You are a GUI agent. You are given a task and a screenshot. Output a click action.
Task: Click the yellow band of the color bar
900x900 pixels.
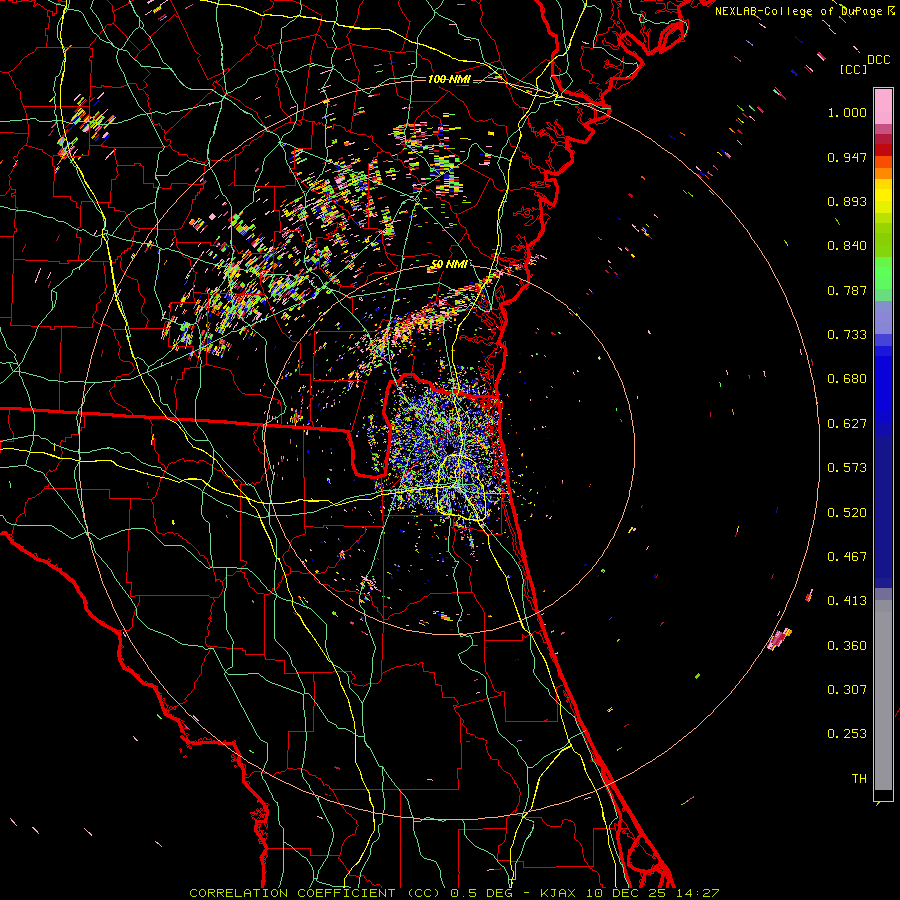pos(883,196)
